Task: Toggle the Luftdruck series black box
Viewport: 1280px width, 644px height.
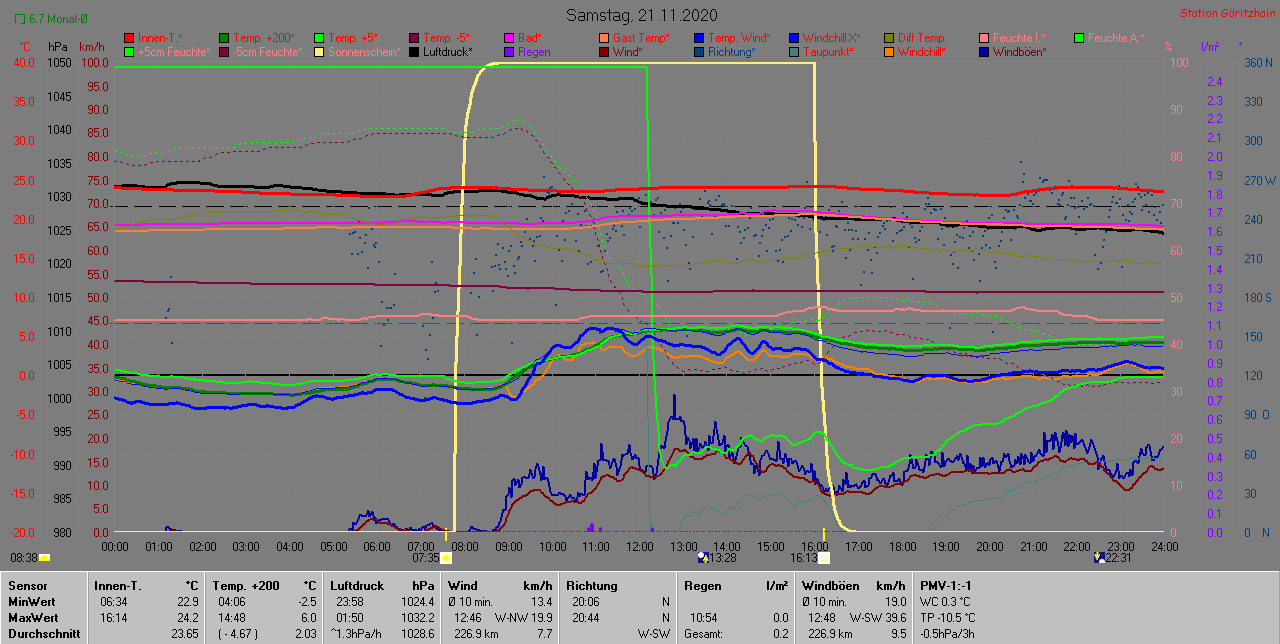Action: pos(413,52)
